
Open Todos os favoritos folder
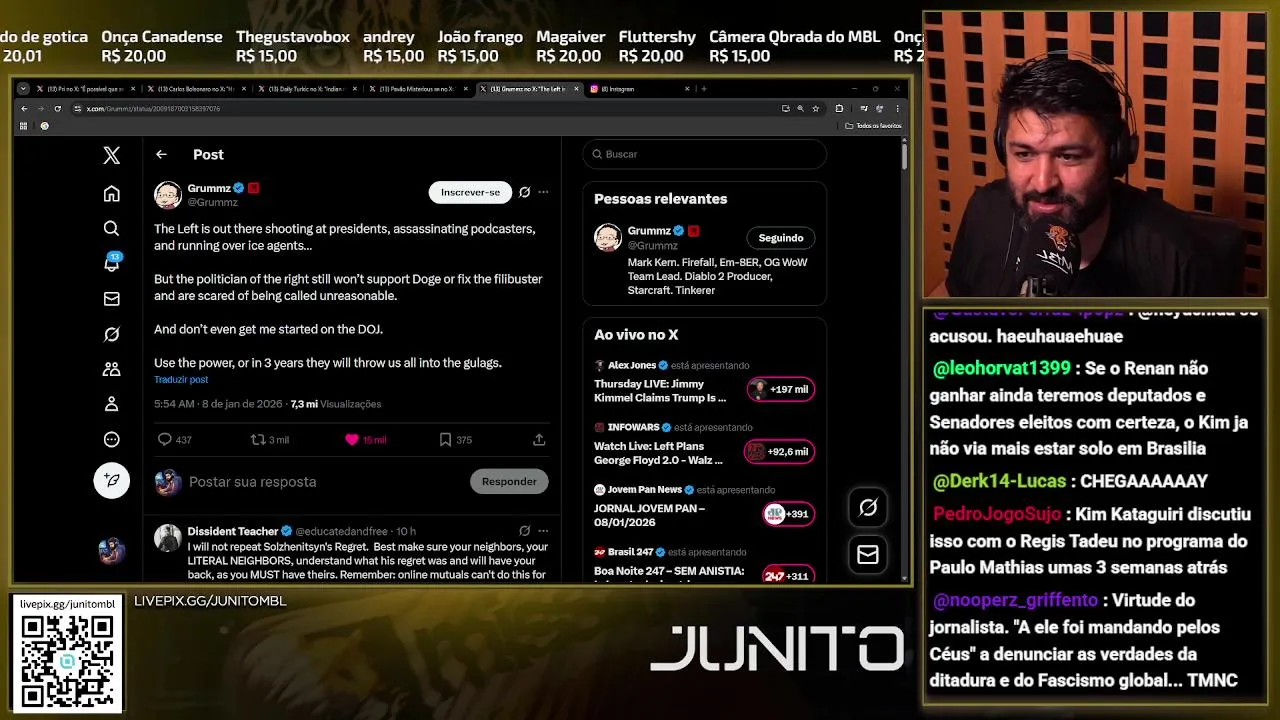pyautogui.click(x=874, y=126)
